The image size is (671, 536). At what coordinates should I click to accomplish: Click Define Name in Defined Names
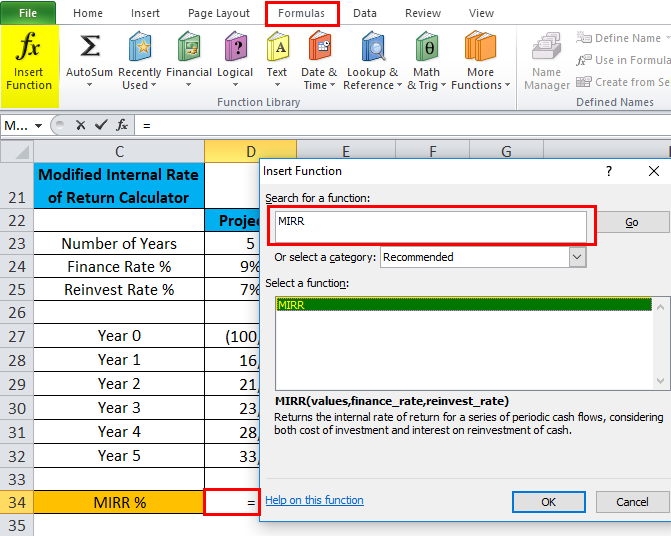(623, 38)
